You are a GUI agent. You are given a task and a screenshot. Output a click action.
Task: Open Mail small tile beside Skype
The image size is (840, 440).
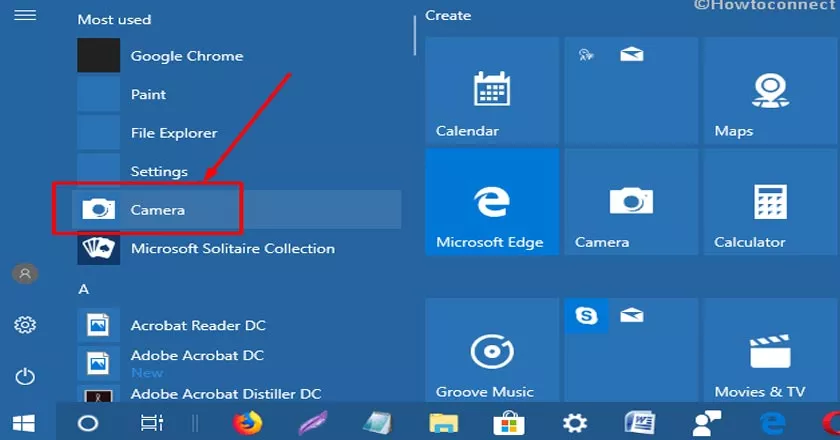pyautogui.click(x=632, y=316)
